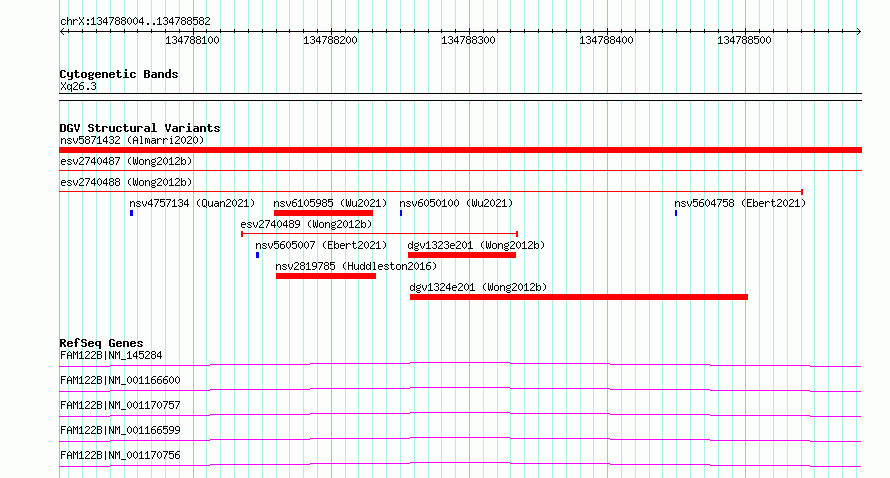The width and height of the screenshot is (890, 478).
Task: Select long red bar beneath dgv1324e201
Action: [x=579, y=297]
